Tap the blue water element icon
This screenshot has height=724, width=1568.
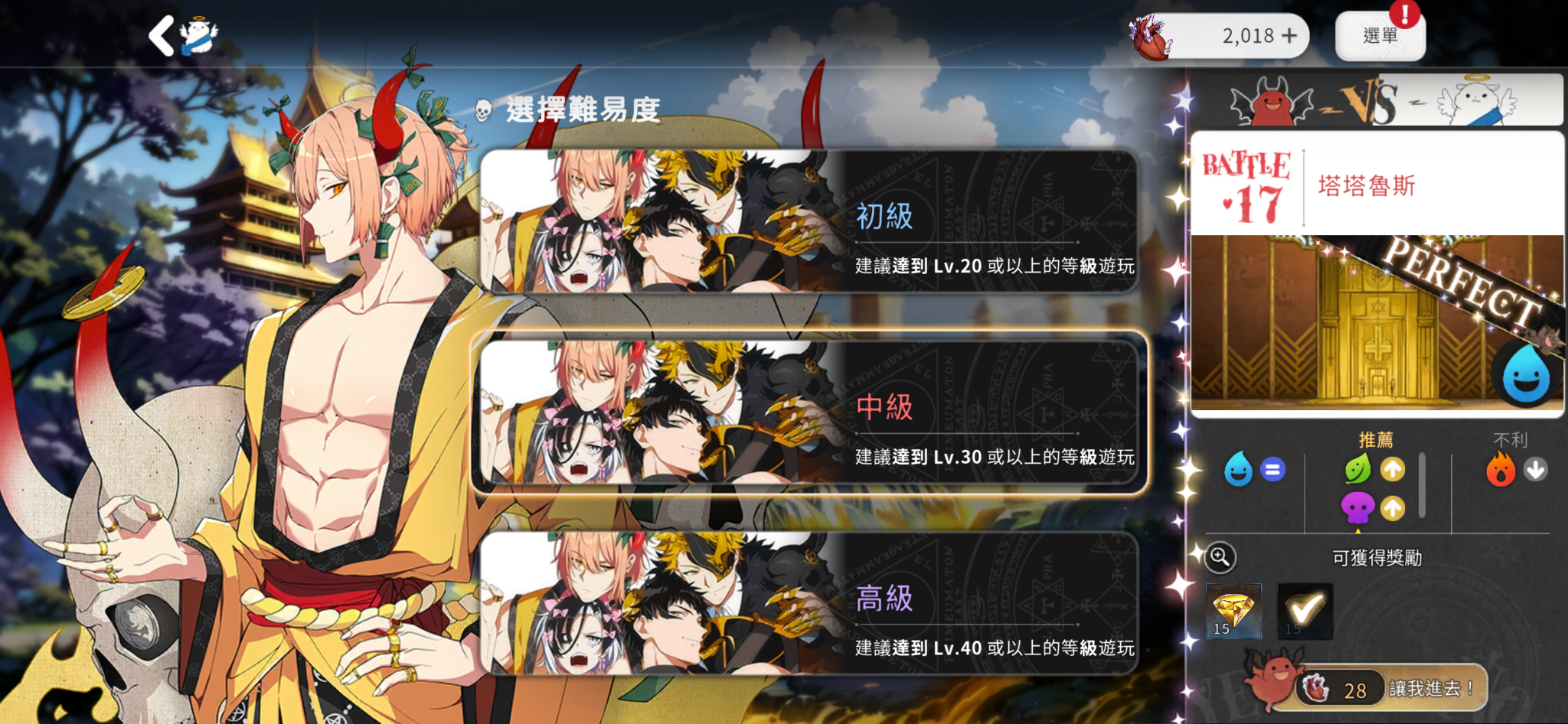click(x=1238, y=468)
